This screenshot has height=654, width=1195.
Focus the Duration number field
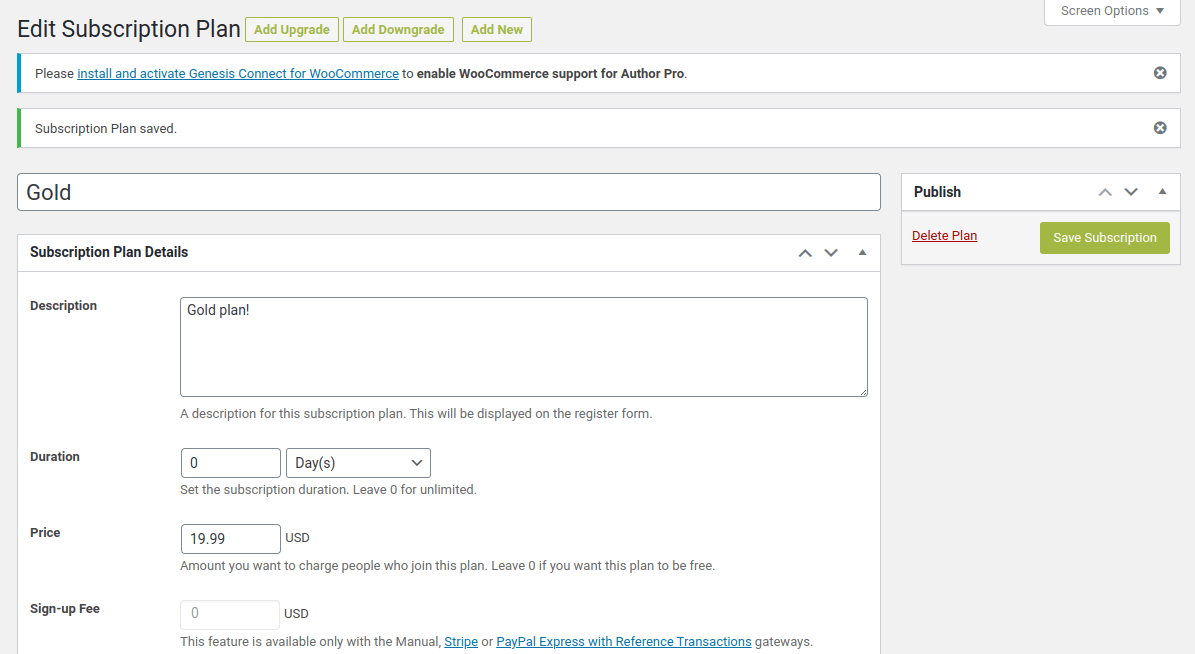(231, 463)
